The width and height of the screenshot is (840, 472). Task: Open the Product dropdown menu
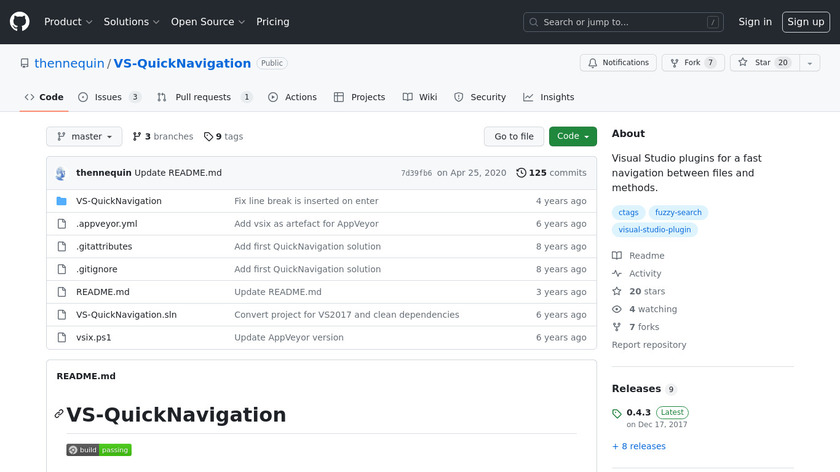click(68, 22)
